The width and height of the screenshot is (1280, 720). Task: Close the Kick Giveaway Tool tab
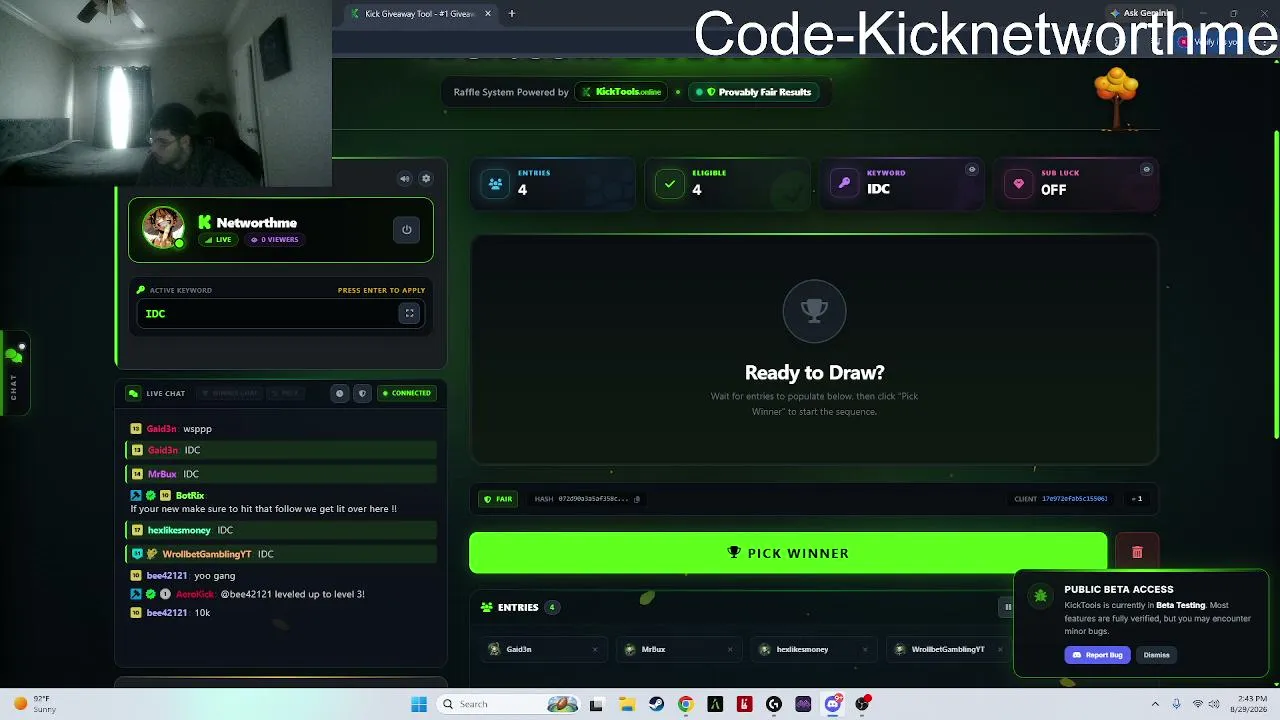pyautogui.click(x=488, y=14)
